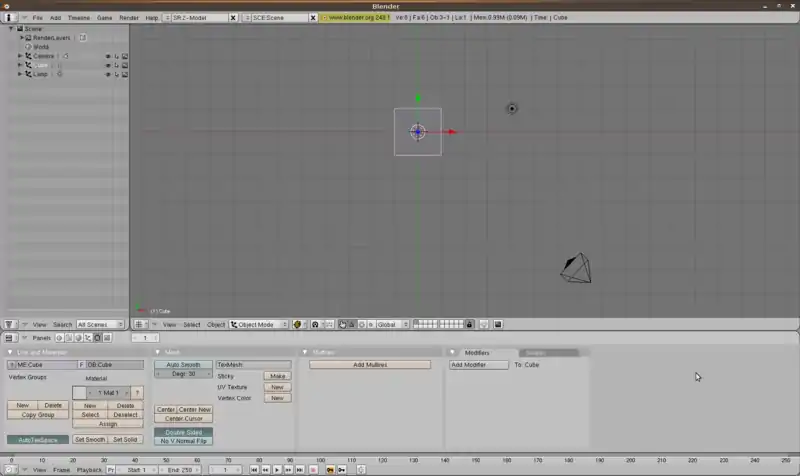Open the Add menu in top bar
The image size is (800, 476).
click(x=55, y=18)
